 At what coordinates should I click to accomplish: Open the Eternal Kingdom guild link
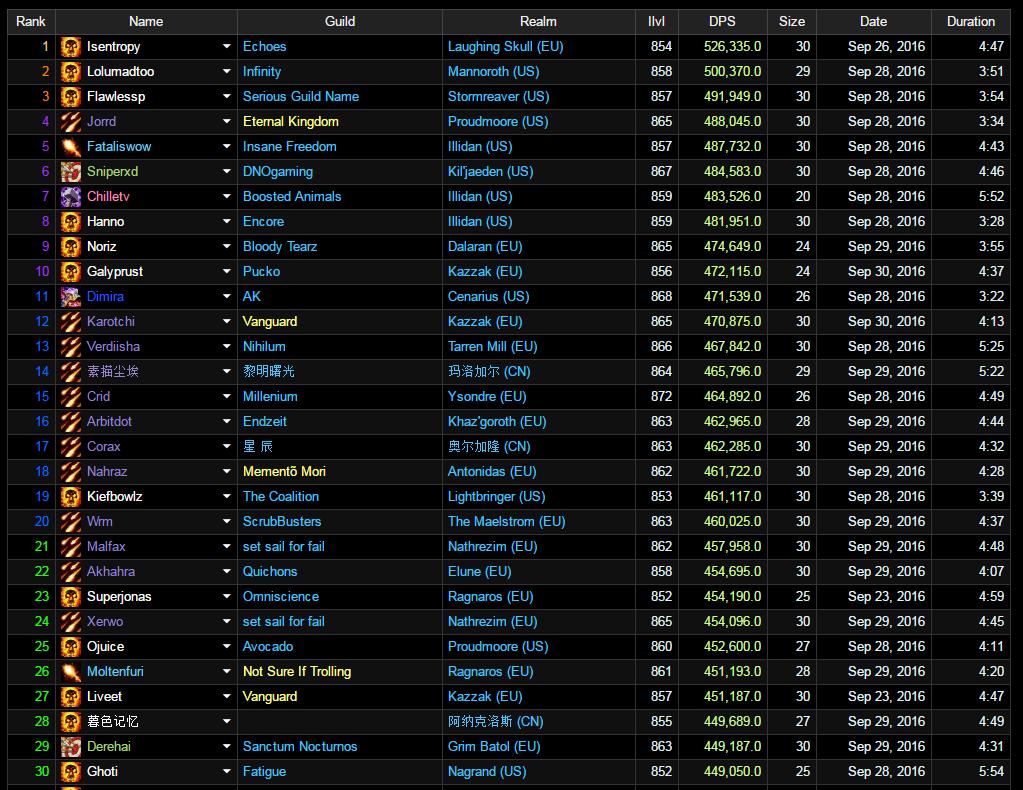(290, 122)
